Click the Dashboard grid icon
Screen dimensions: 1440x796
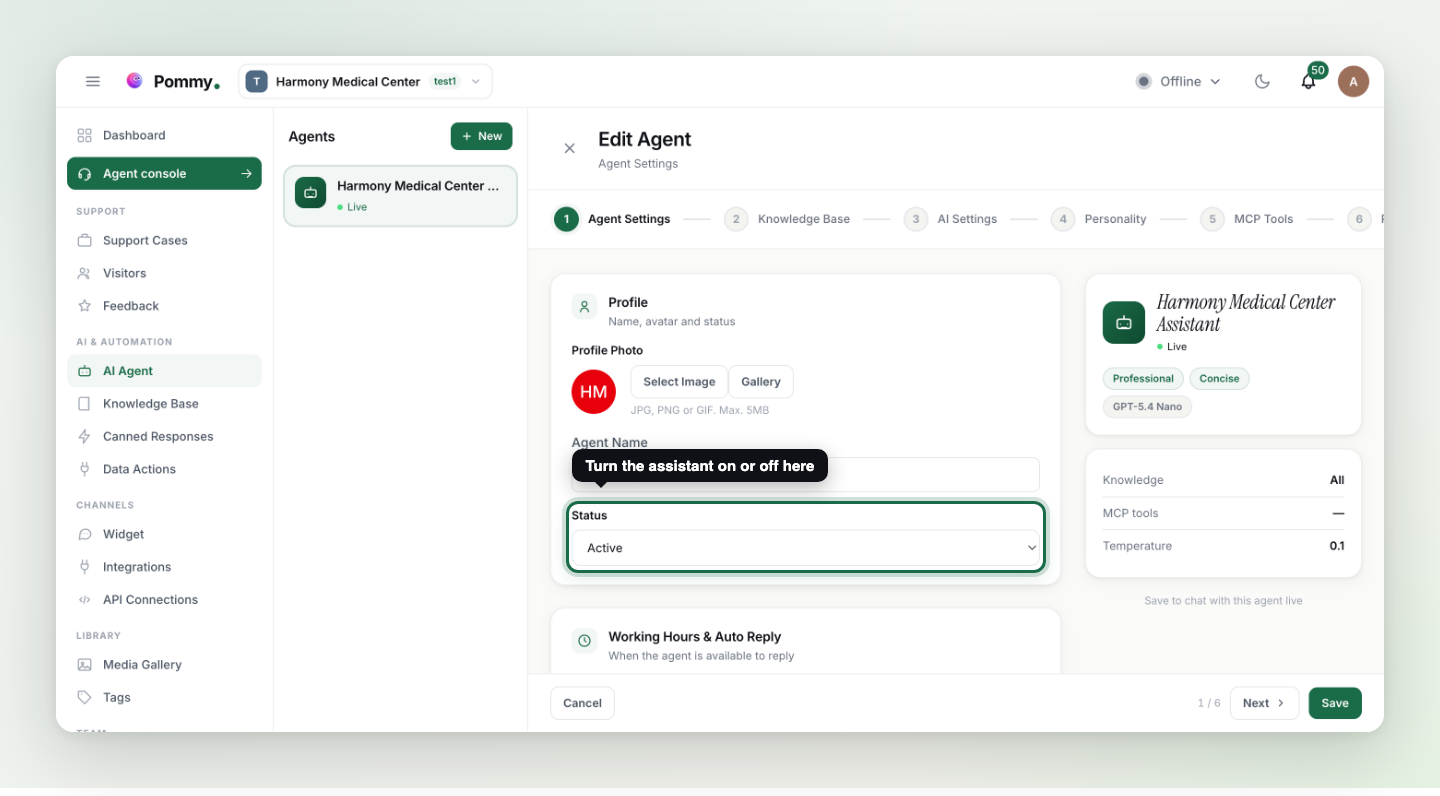(x=85, y=135)
